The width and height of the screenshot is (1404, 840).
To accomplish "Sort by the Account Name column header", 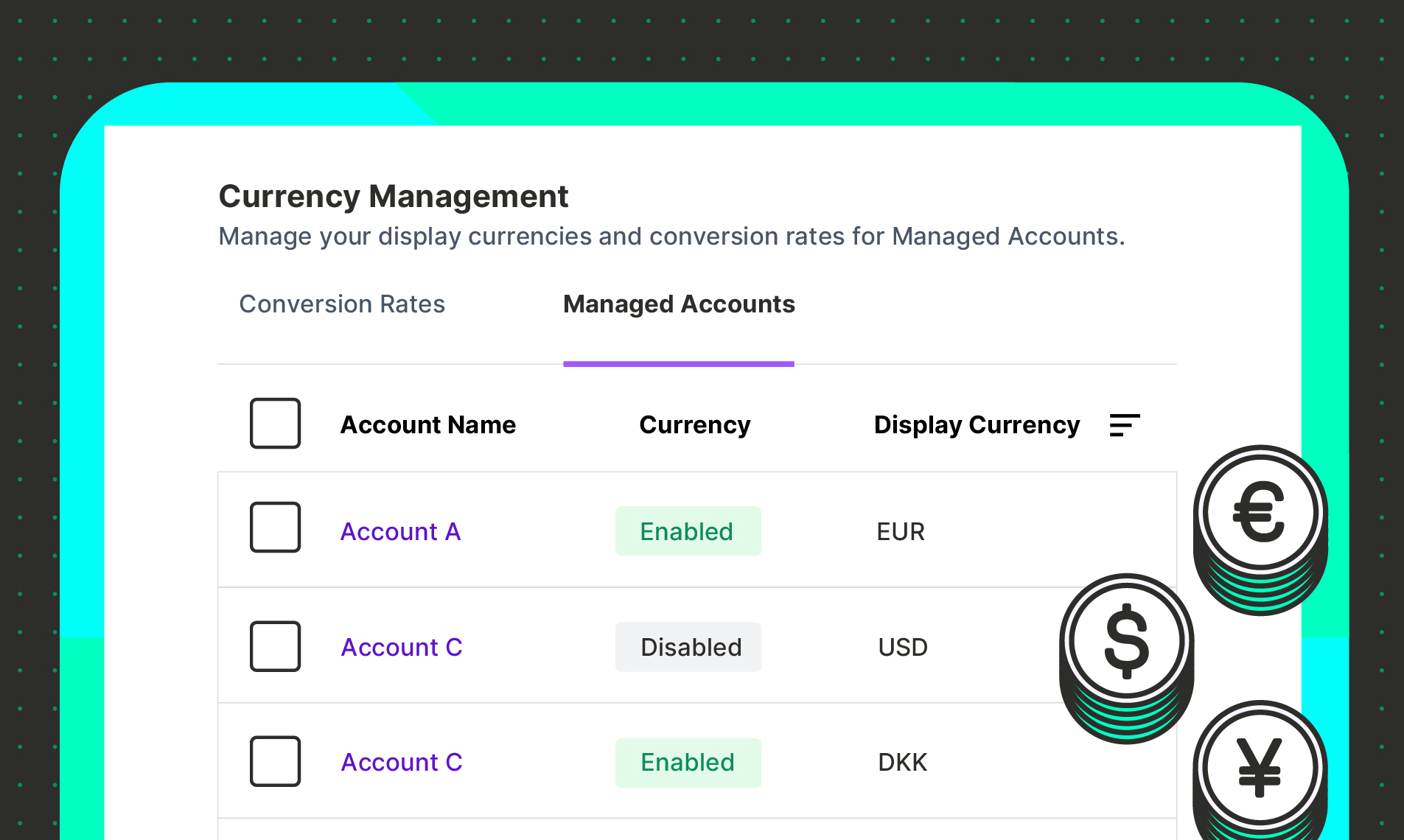I will [x=428, y=424].
